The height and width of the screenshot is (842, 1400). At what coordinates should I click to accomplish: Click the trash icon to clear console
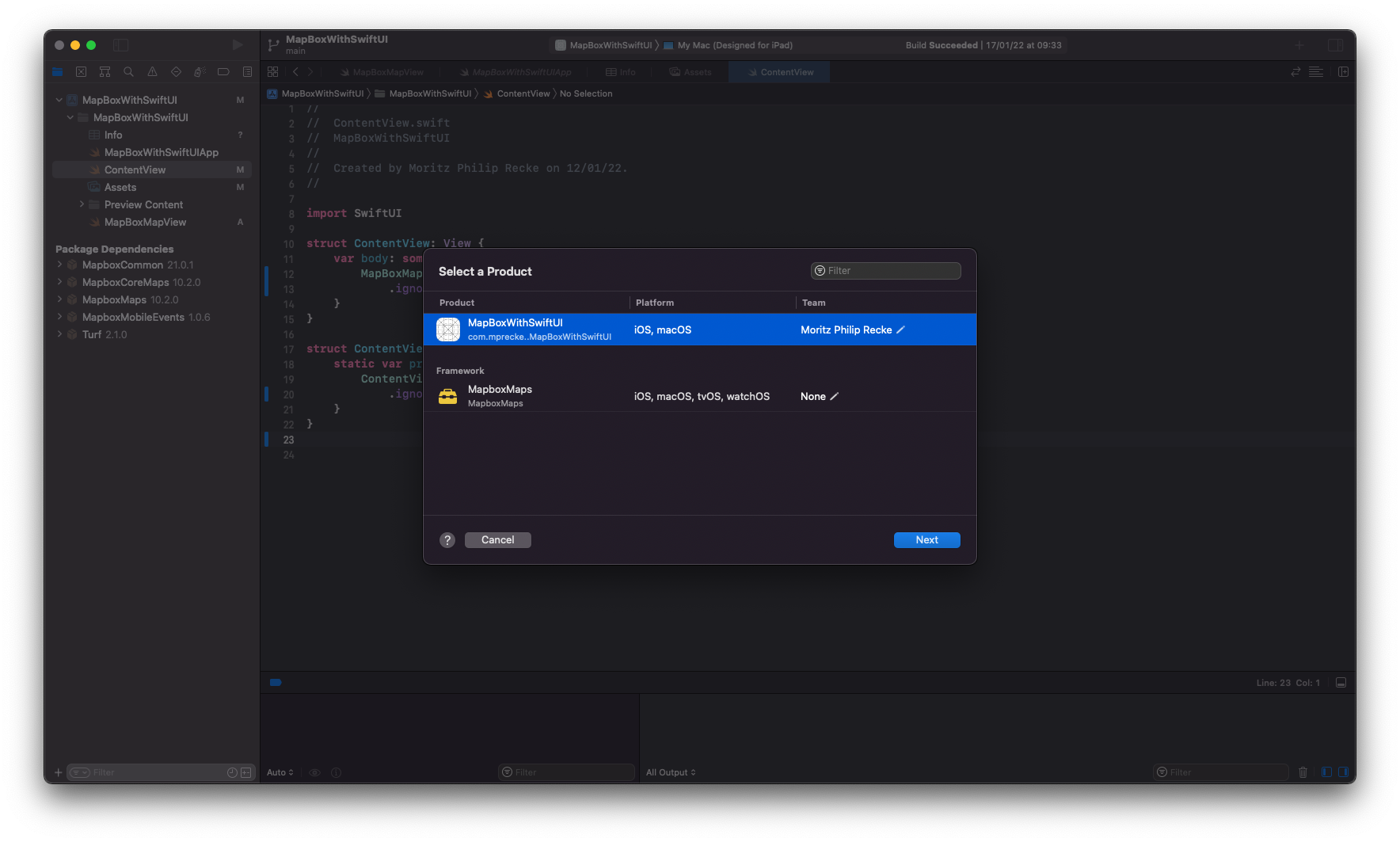pos(1303,772)
